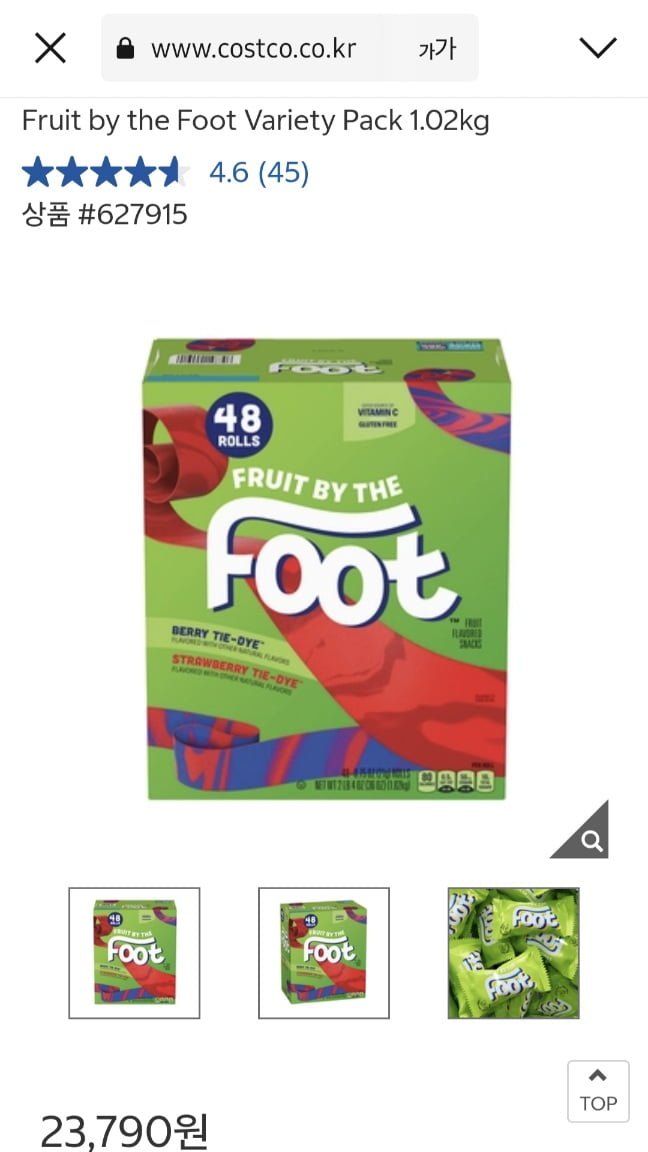
Task: Tap the TOP back-to-top button
Action: pos(598,1091)
